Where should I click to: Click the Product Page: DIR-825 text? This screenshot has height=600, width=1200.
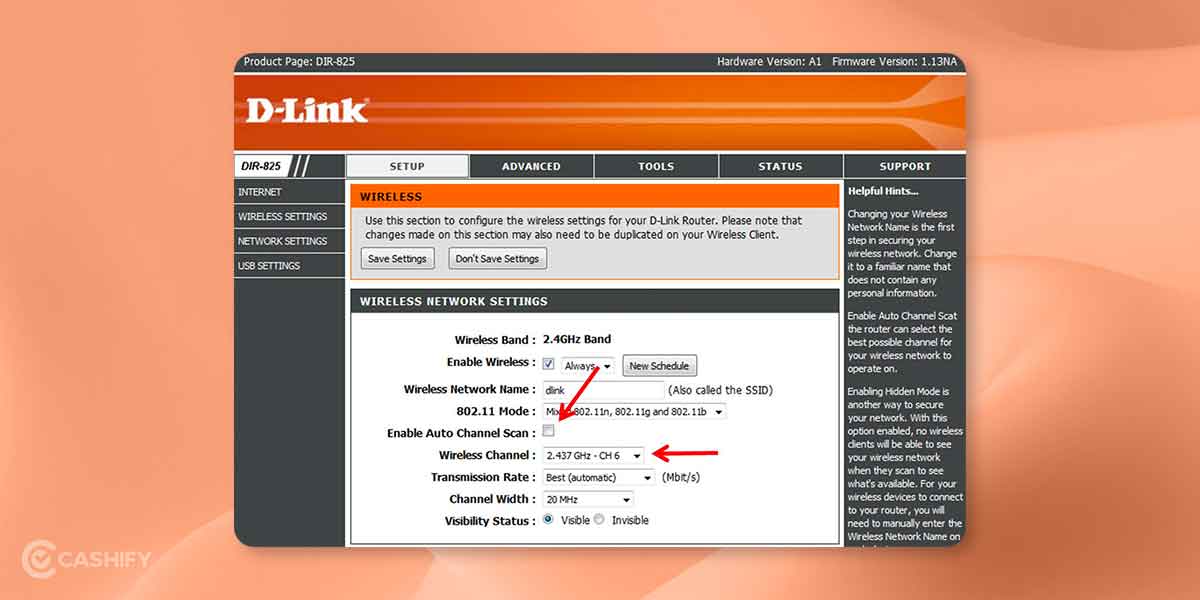(299, 62)
